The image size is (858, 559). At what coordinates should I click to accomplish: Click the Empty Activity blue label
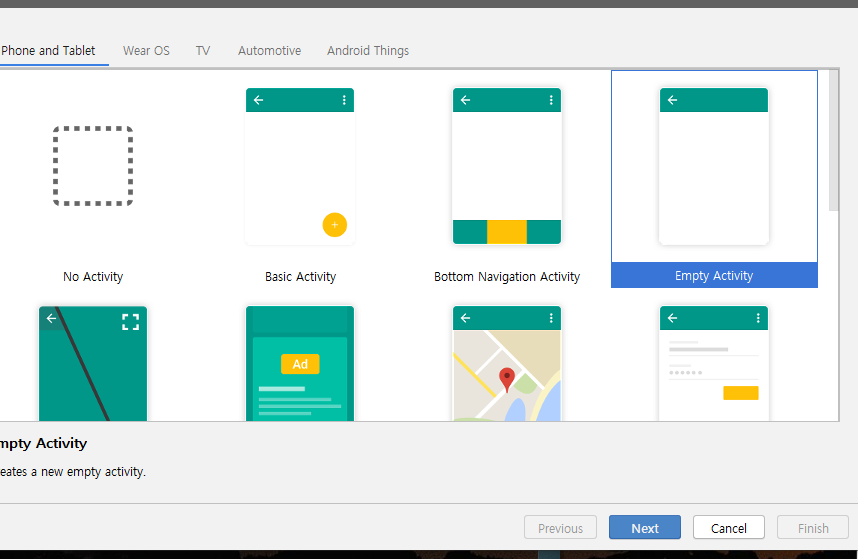[x=714, y=275]
